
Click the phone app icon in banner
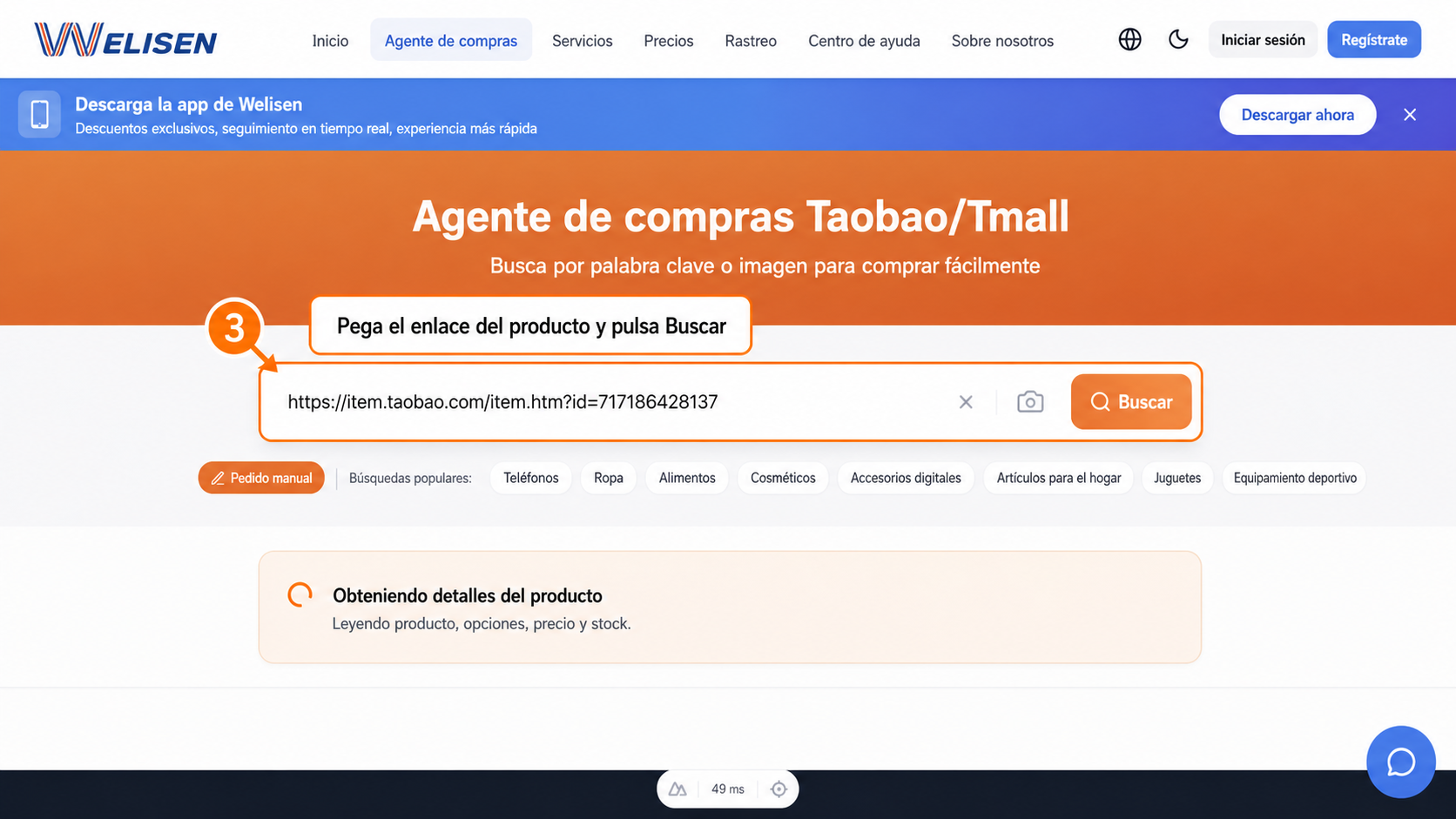coord(39,114)
